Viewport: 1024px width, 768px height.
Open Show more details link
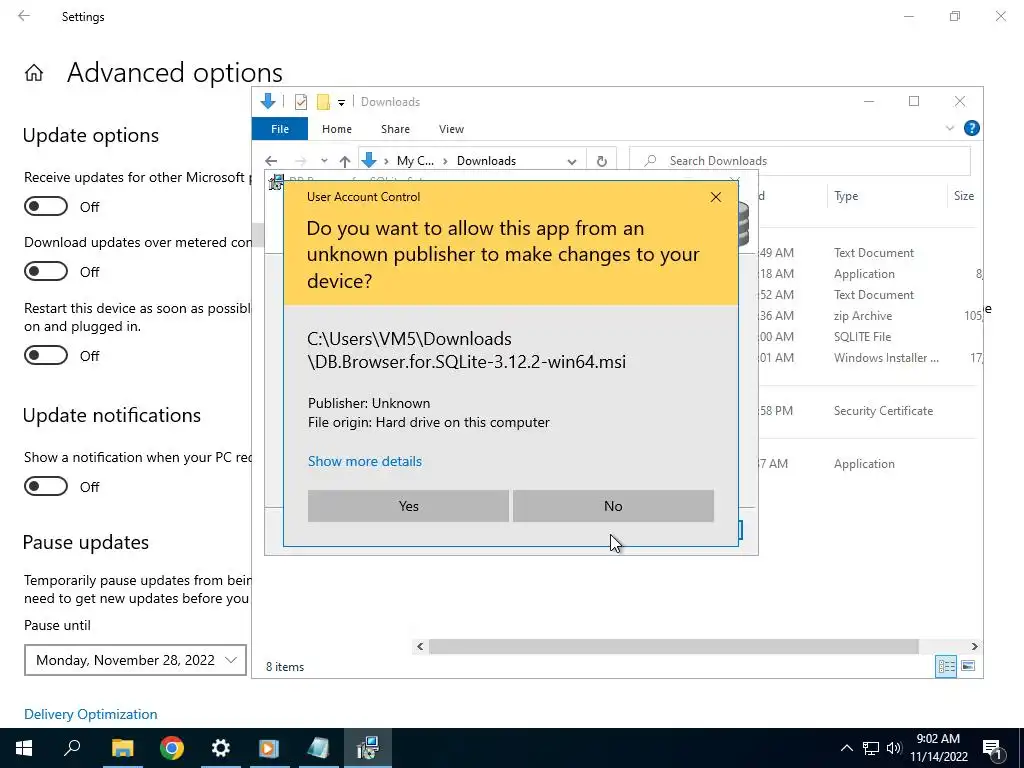click(x=364, y=461)
